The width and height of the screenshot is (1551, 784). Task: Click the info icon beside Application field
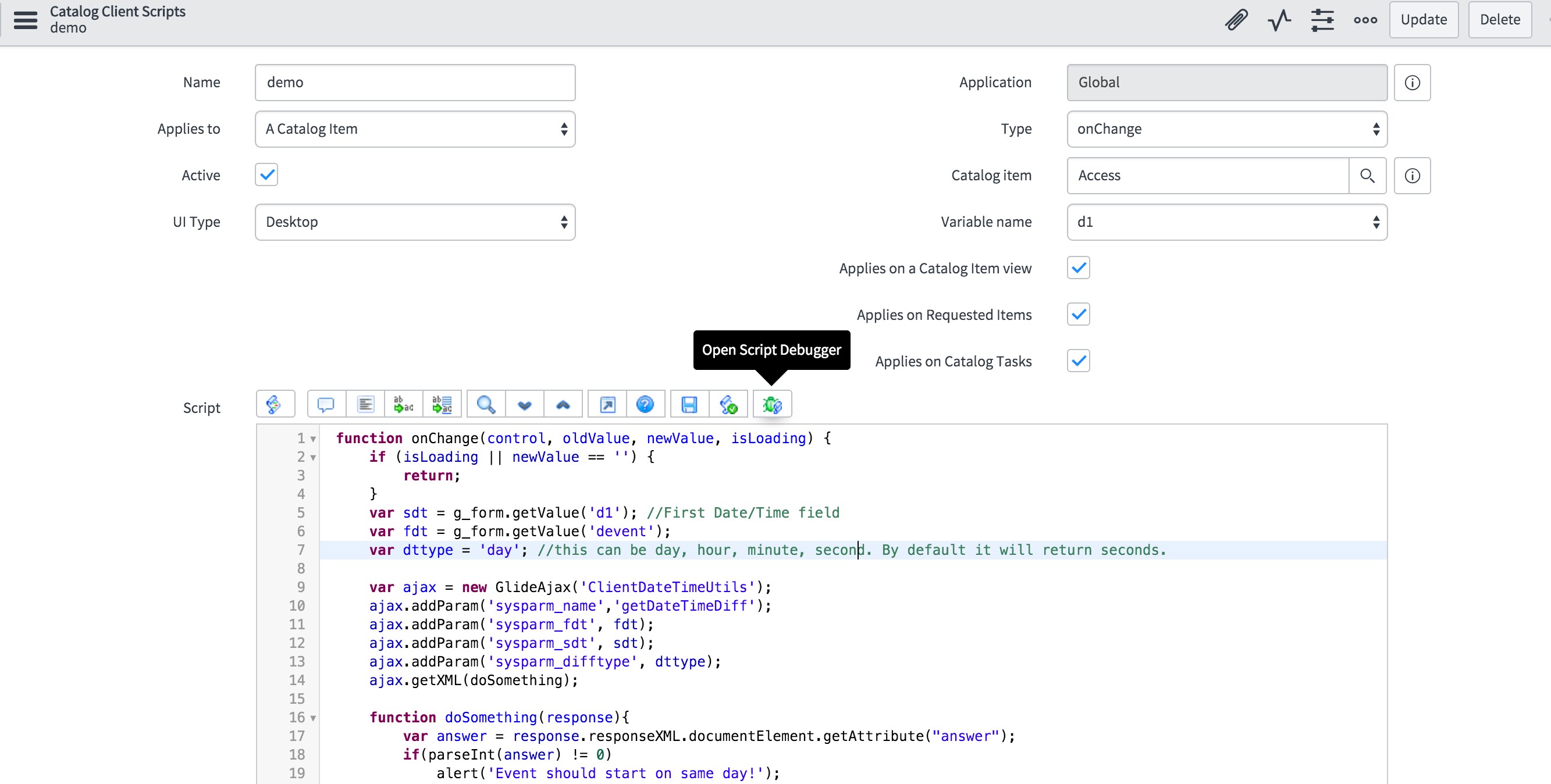pos(1412,83)
